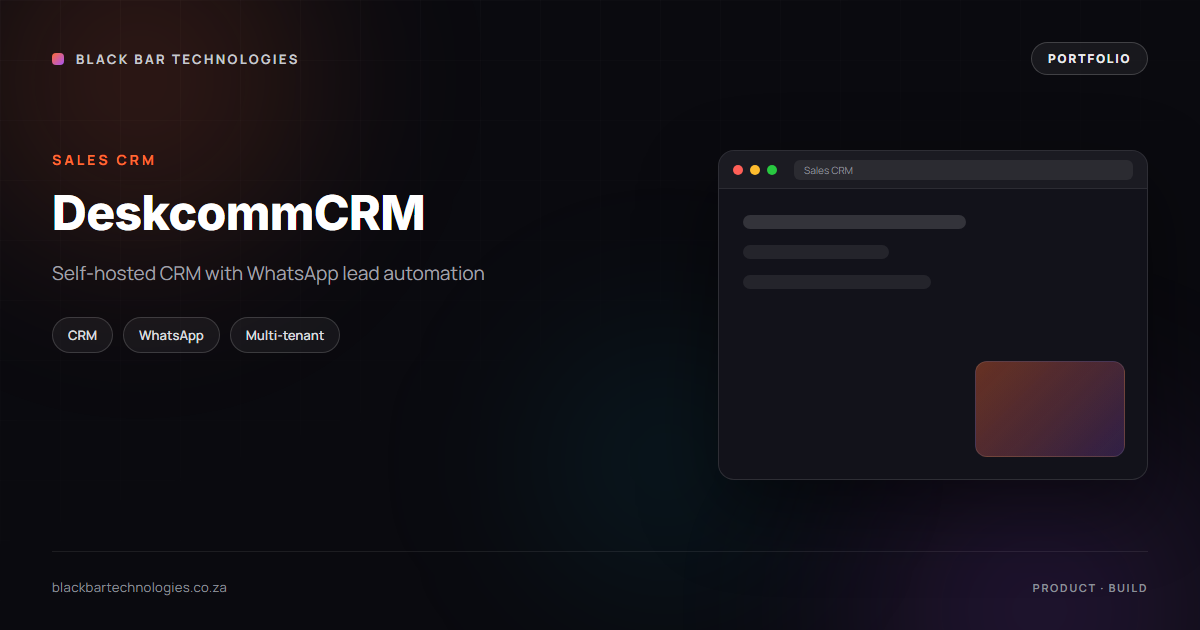Image resolution: width=1200 pixels, height=630 pixels.
Task: Click the orange gradient card thumbnail
Action: coord(1050,409)
